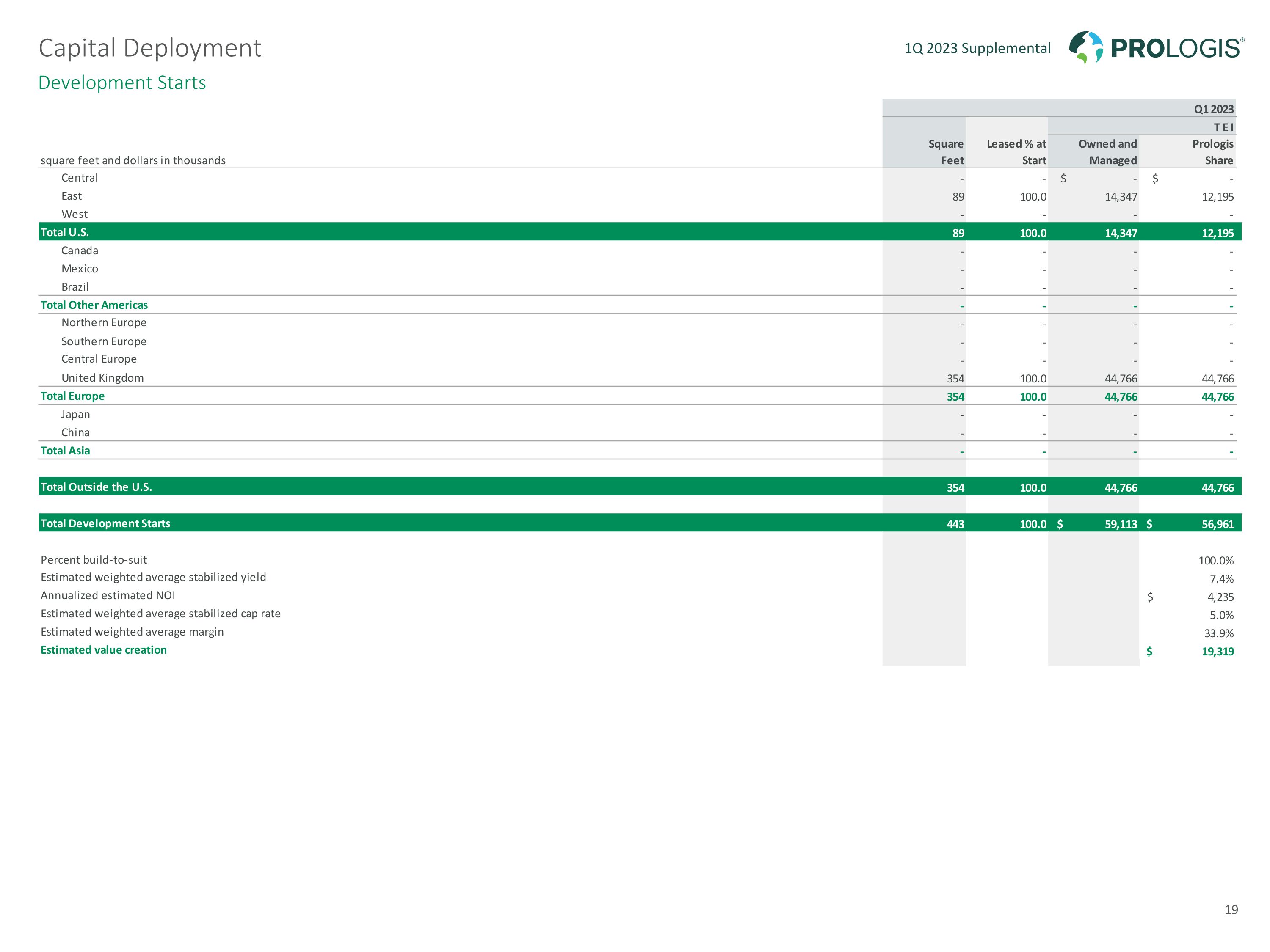Click the 1Q 2023 Supplemental header text
Viewport: 1270px width, 952px height.
point(977,48)
